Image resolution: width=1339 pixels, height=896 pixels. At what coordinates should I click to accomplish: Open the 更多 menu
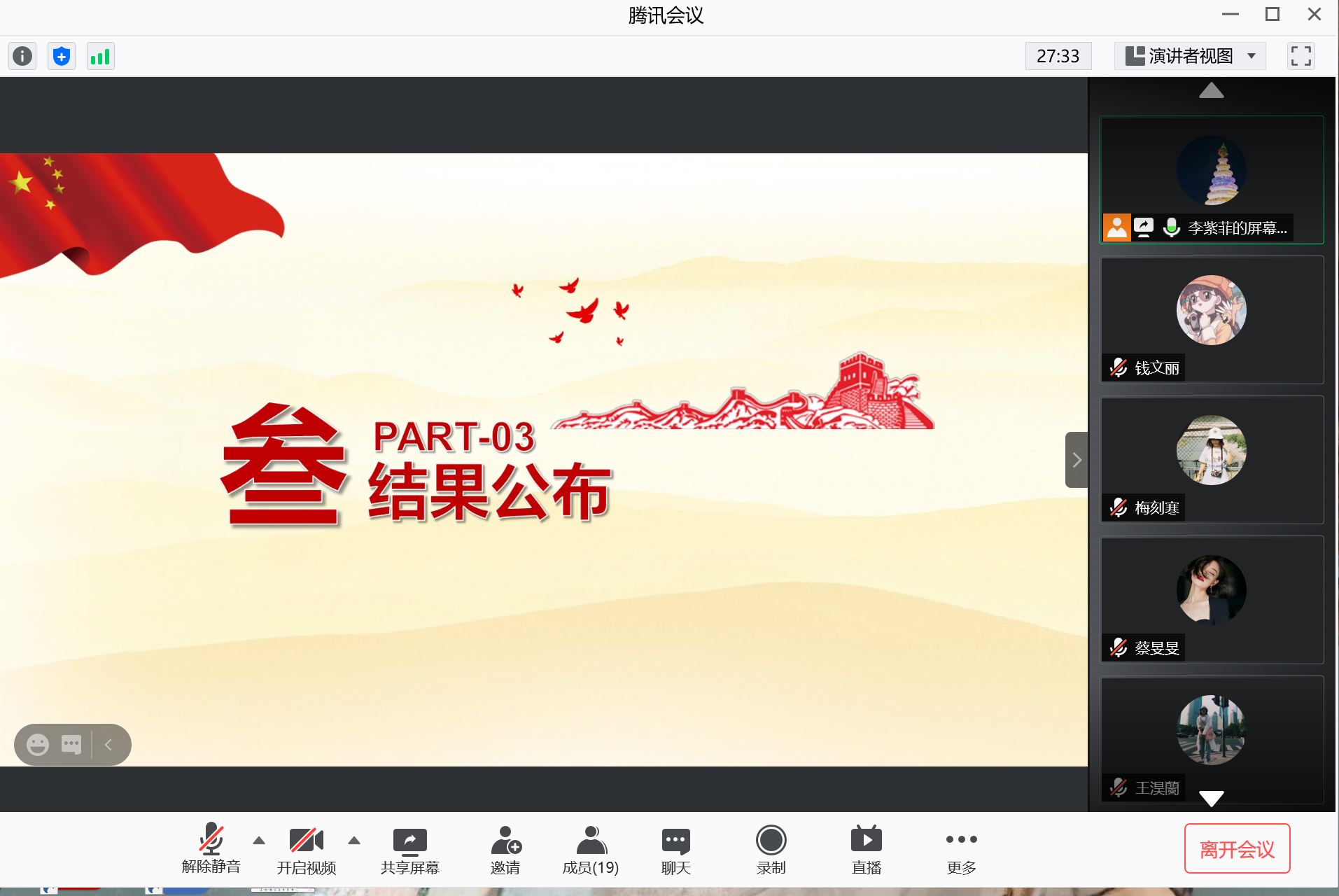tap(960, 849)
